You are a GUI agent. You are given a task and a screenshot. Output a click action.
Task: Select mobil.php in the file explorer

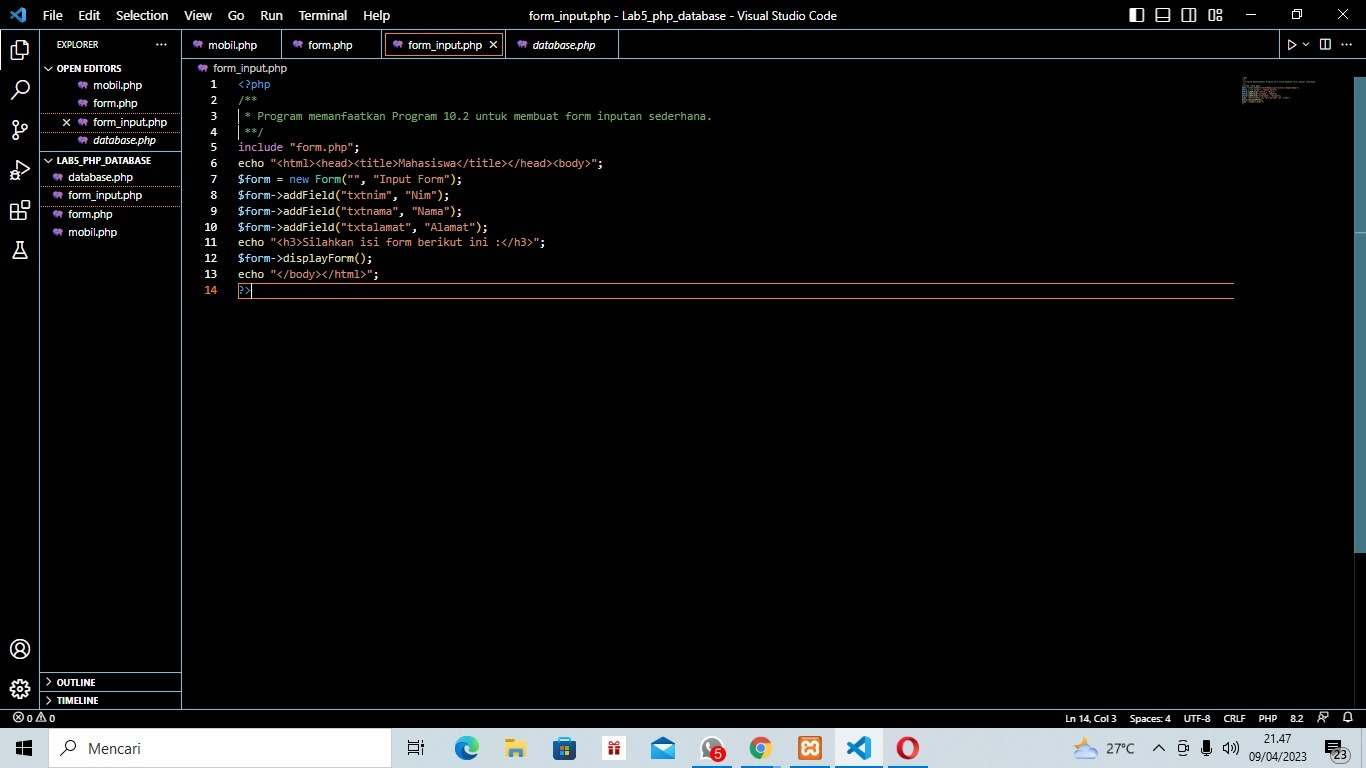tap(92, 232)
